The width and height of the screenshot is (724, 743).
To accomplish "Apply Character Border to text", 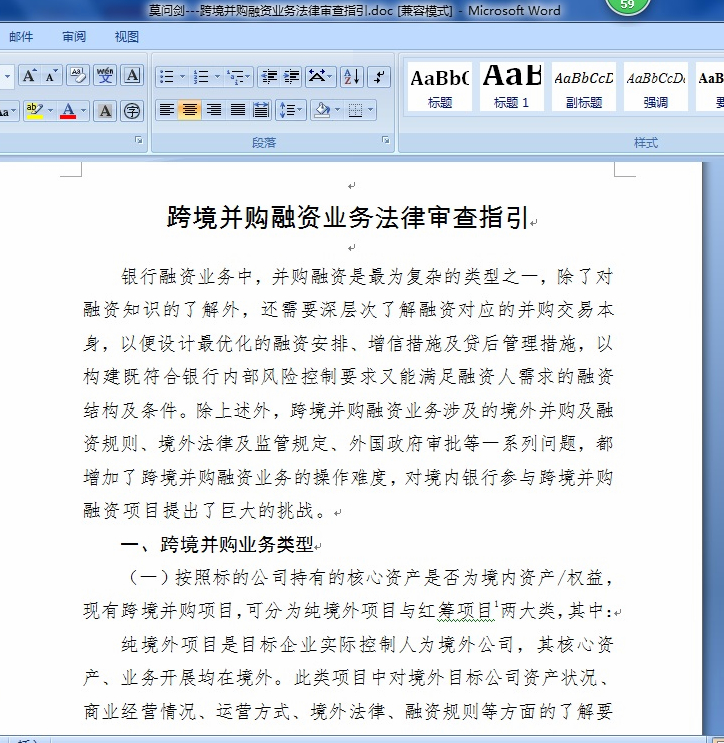I will click(x=133, y=76).
